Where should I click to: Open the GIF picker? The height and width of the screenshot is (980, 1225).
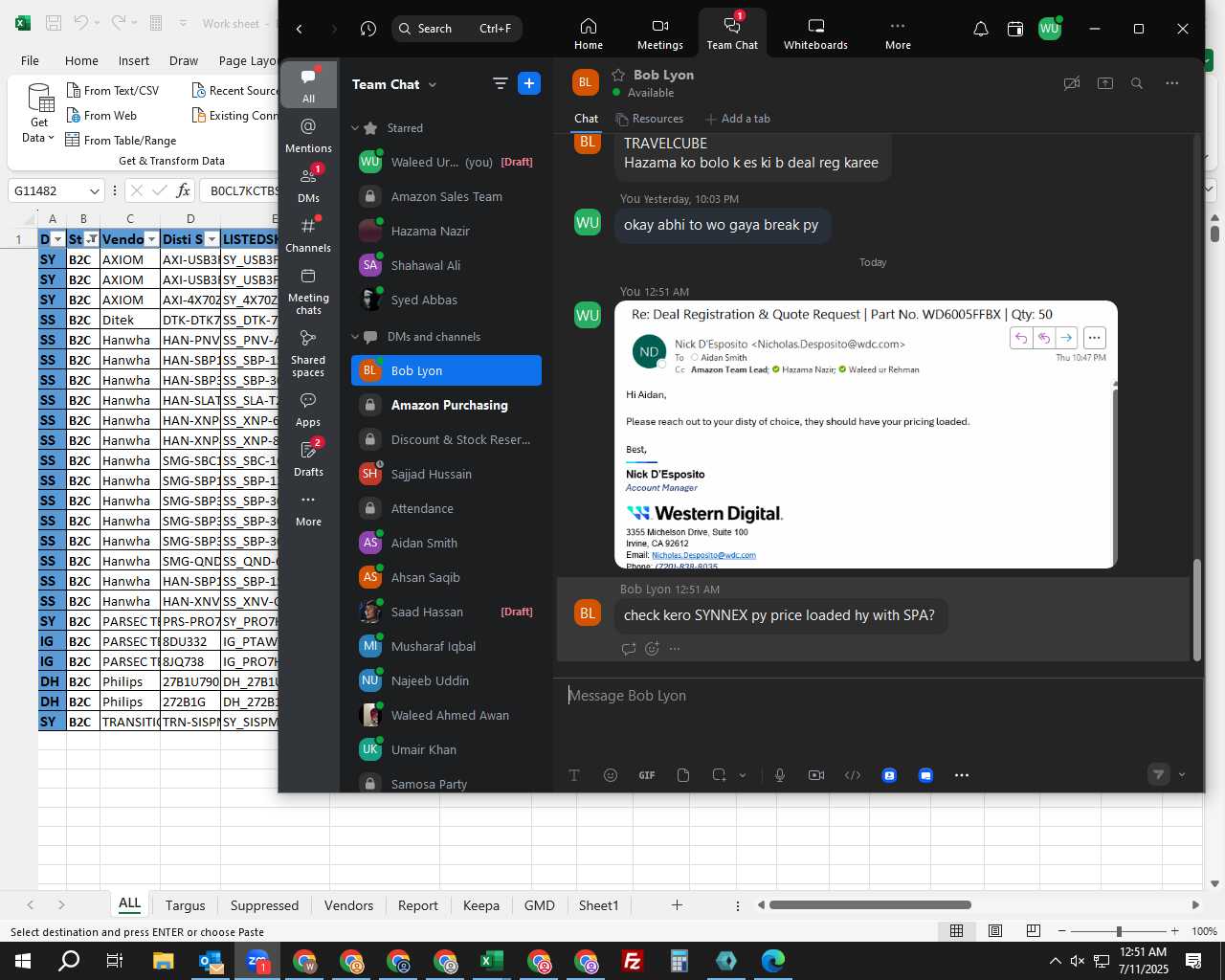pyautogui.click(x=647, y=775)
